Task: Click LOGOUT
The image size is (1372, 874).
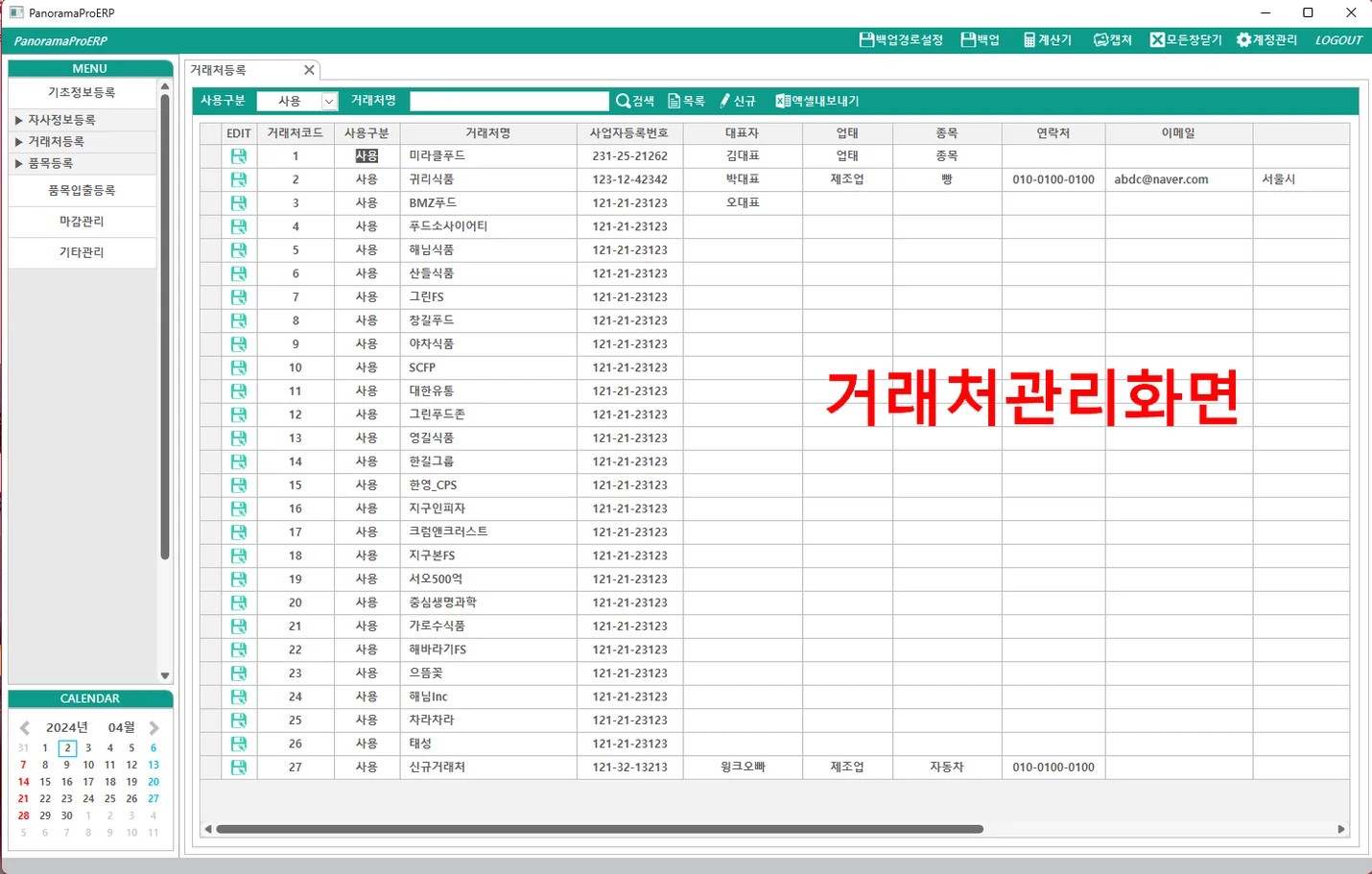Action: click(x=1338, y=40)
